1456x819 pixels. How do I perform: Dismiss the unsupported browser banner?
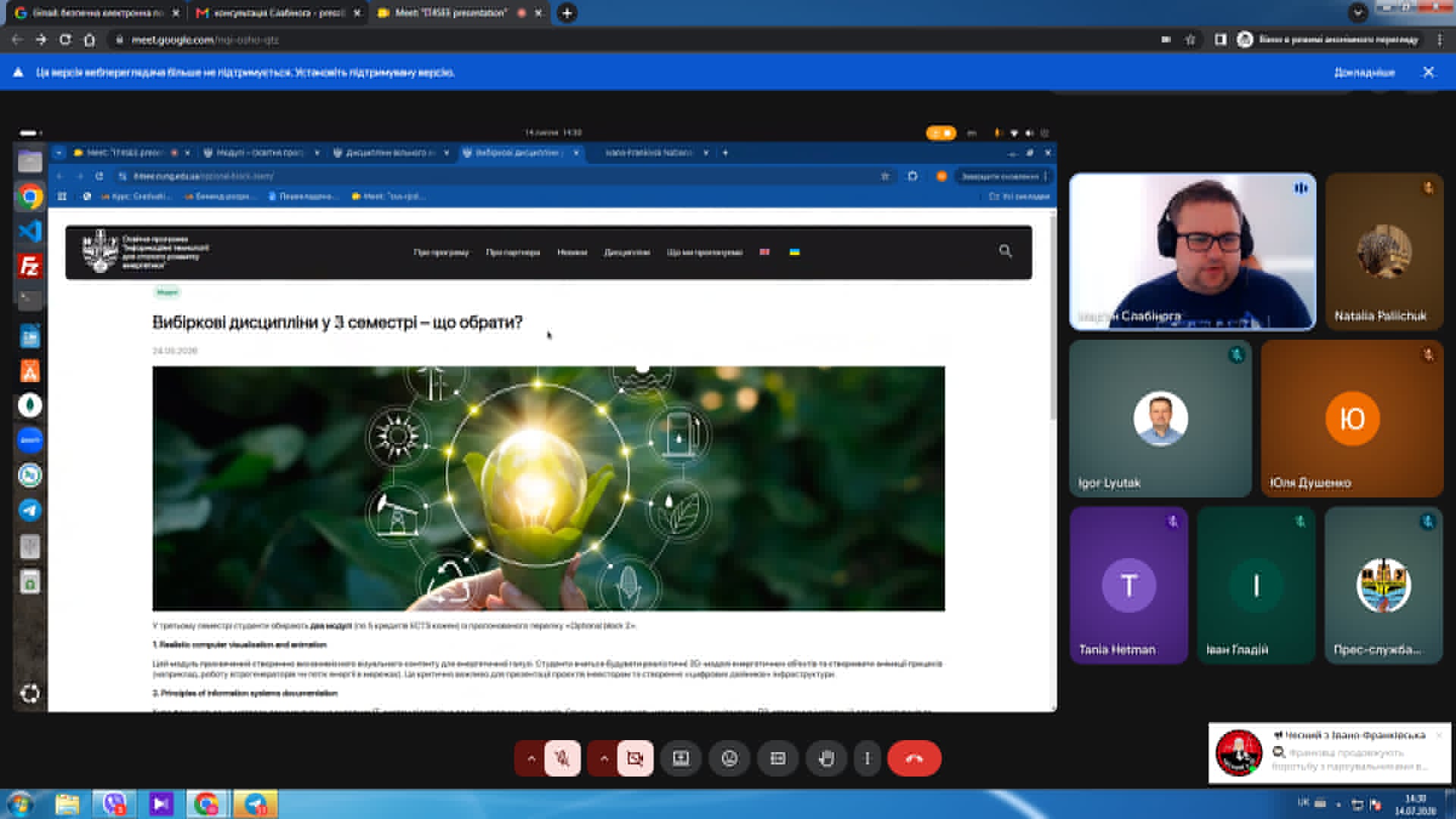pyautogui.click(x=1429, y=72)
